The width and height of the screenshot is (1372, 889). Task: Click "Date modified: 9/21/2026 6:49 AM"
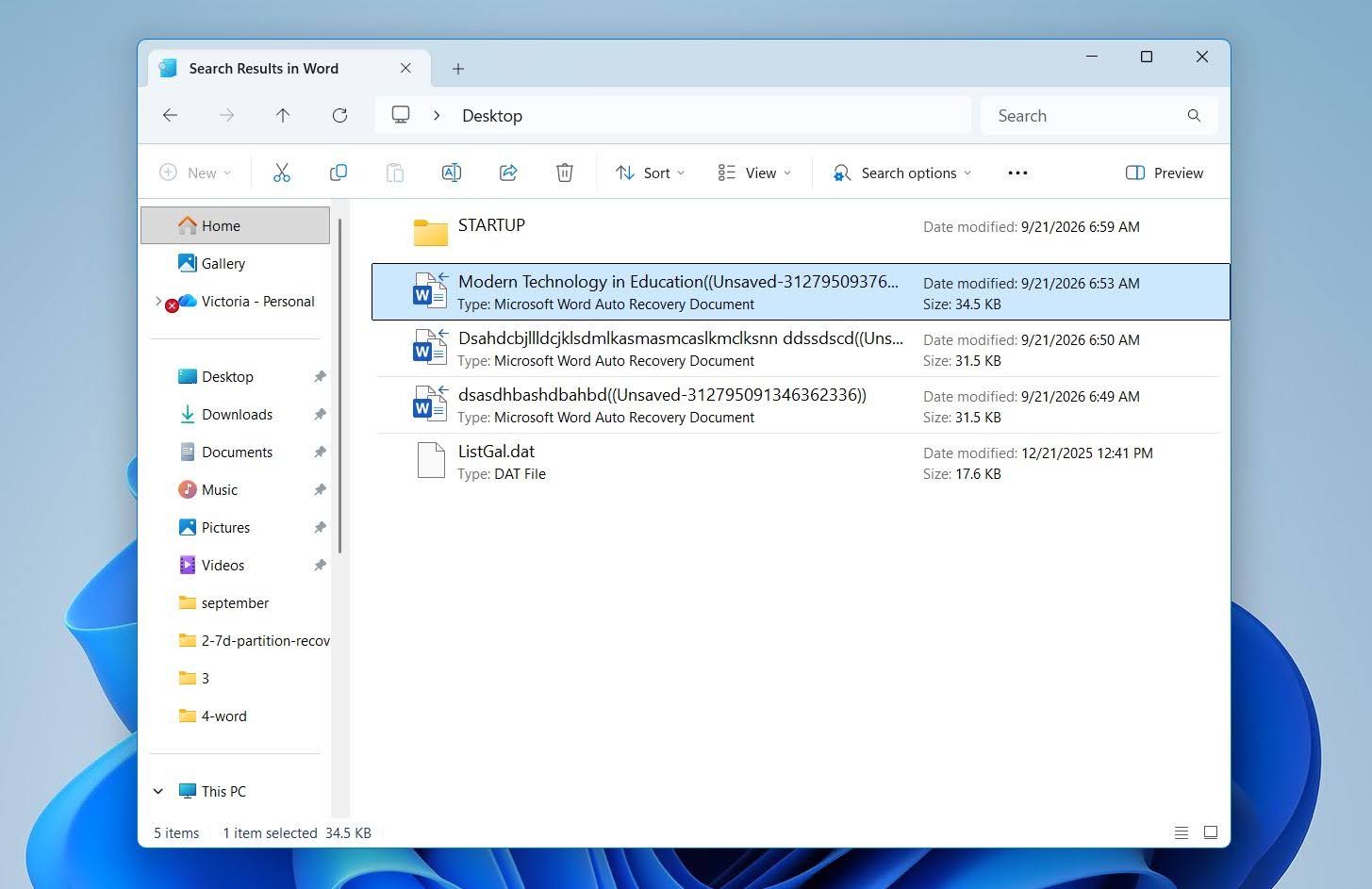click(x=1031, y=396)
